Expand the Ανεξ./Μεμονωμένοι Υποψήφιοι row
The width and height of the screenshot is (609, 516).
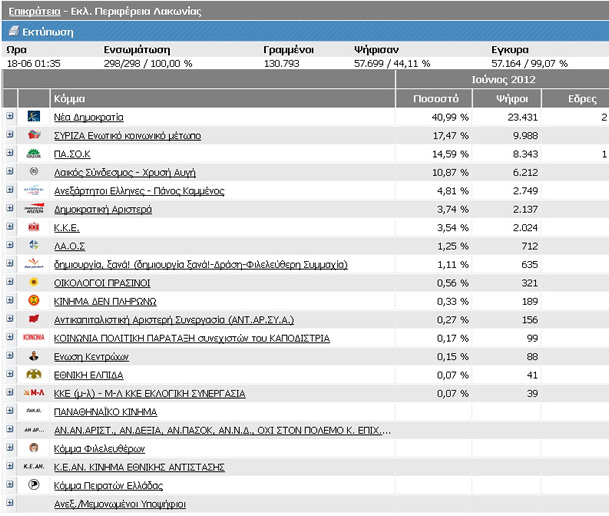[10, 502]
